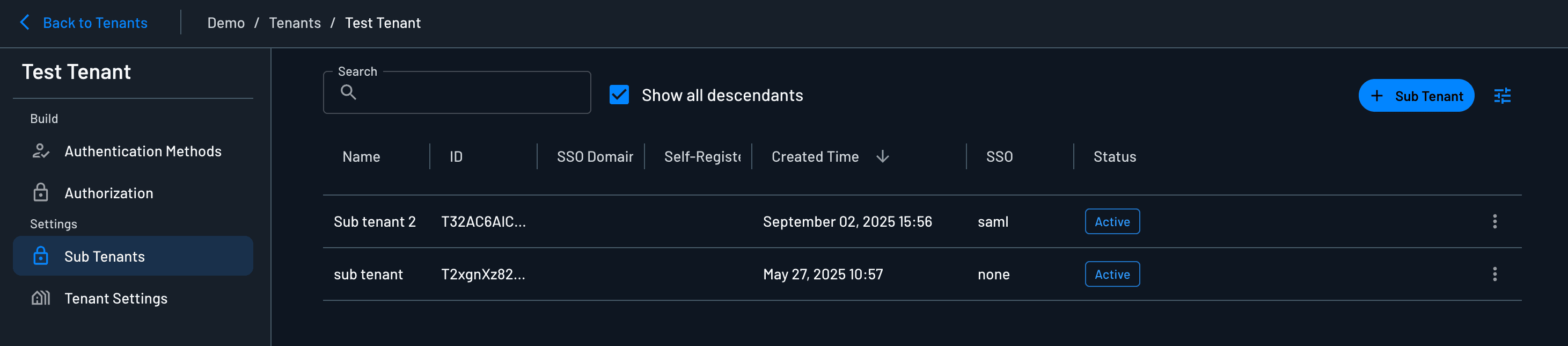Click the Tenant Settings building icon
This screenshot has height=346, width=1568.
(40, 298)
